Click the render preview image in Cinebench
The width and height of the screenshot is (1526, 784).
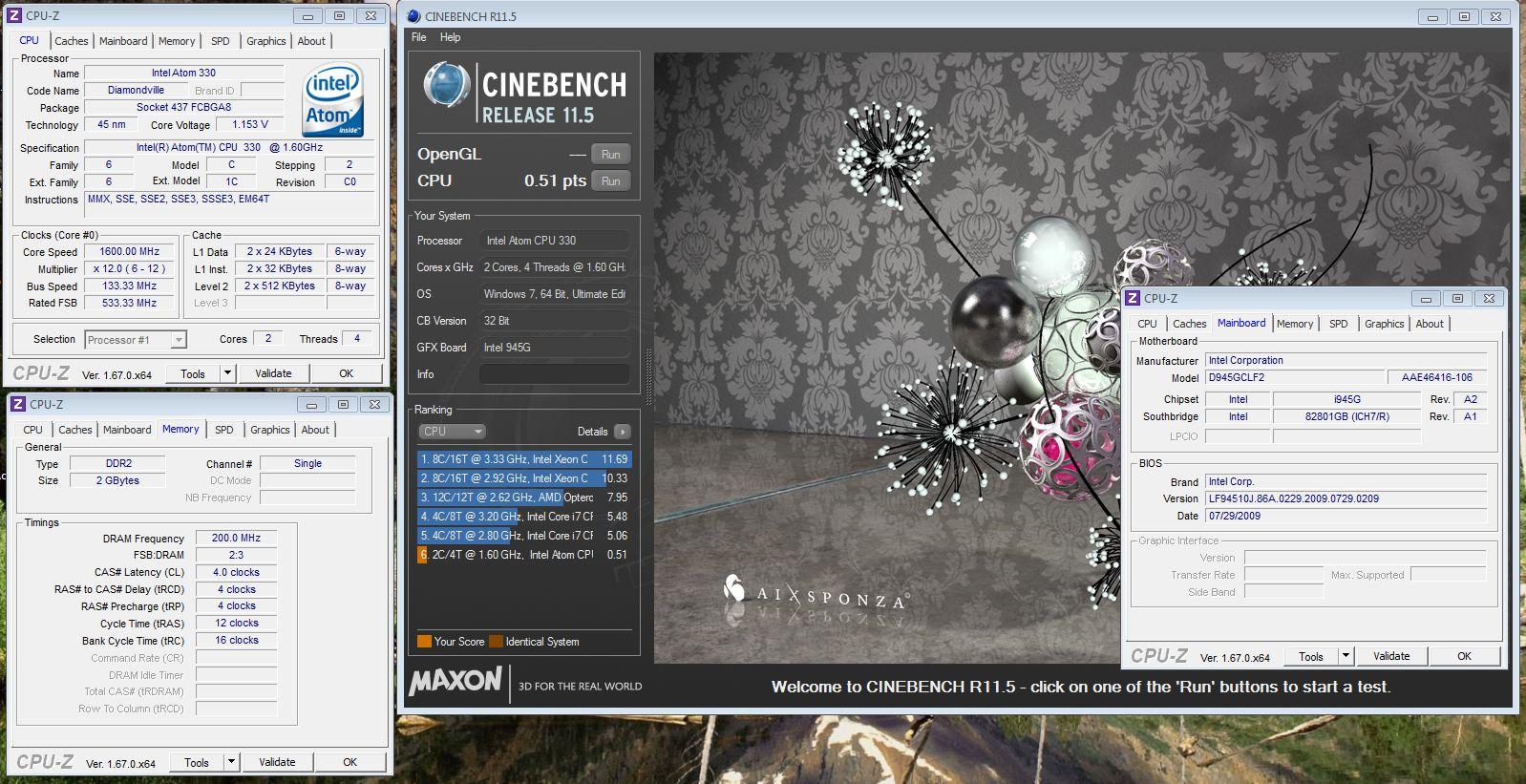click(x=1083, y=358)
